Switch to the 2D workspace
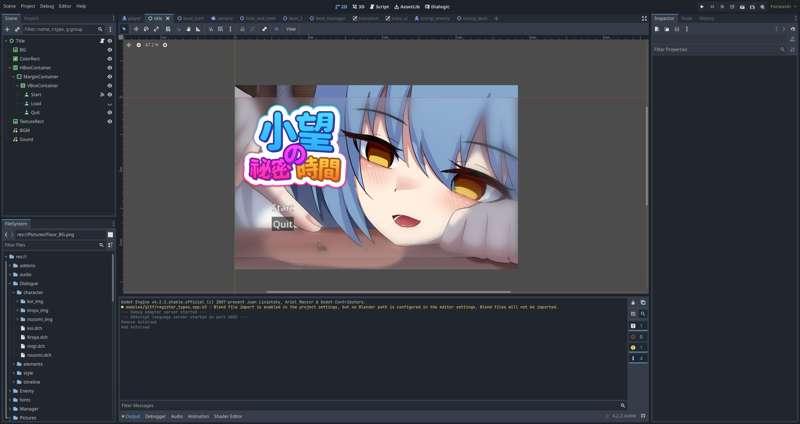Viewport: 800px width, 424px height. point(341,7)
